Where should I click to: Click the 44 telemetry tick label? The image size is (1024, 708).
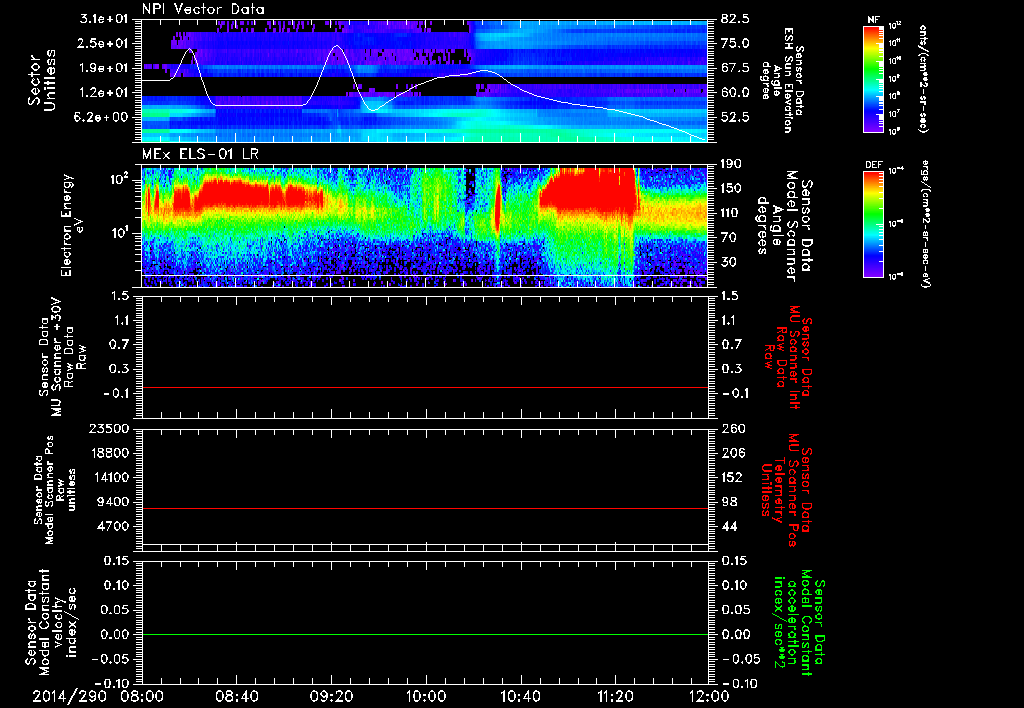(729, 526)
